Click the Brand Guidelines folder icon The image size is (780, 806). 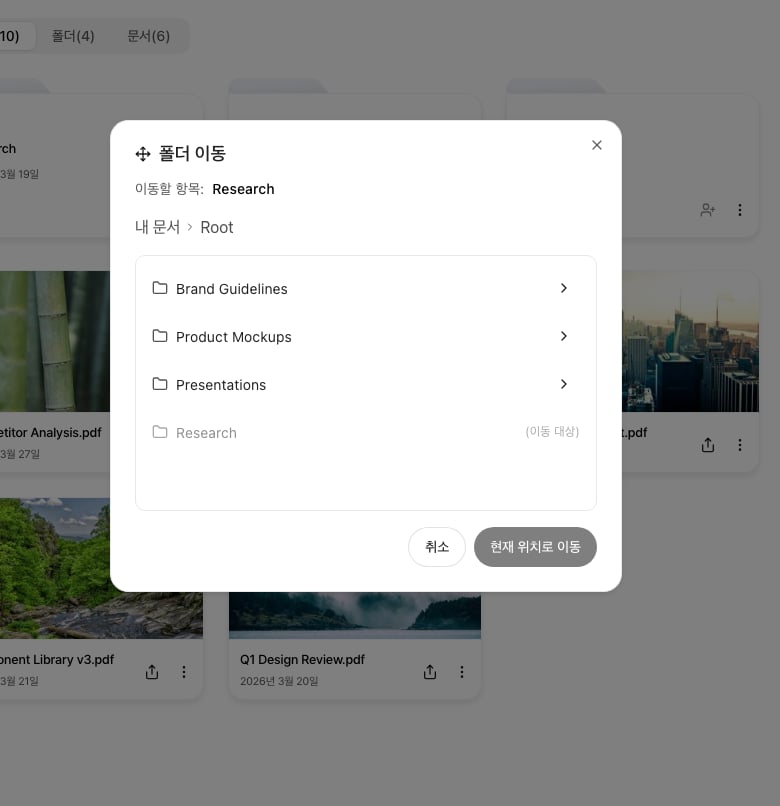click(160, 288)
